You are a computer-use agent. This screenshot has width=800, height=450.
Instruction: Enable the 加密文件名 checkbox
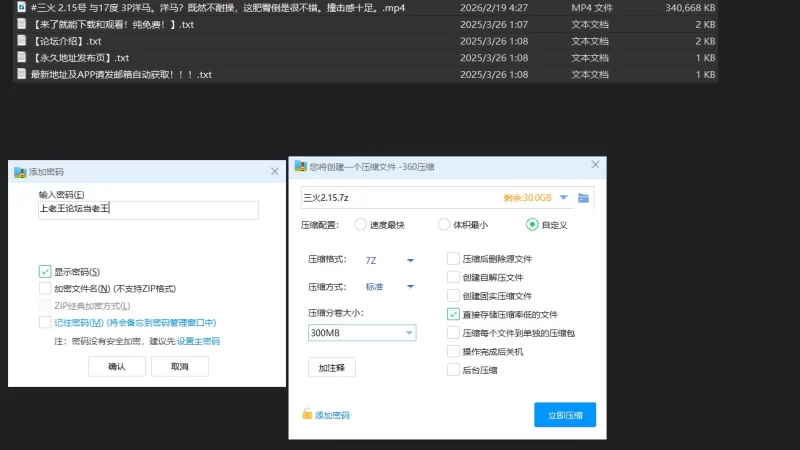point(45,288)
